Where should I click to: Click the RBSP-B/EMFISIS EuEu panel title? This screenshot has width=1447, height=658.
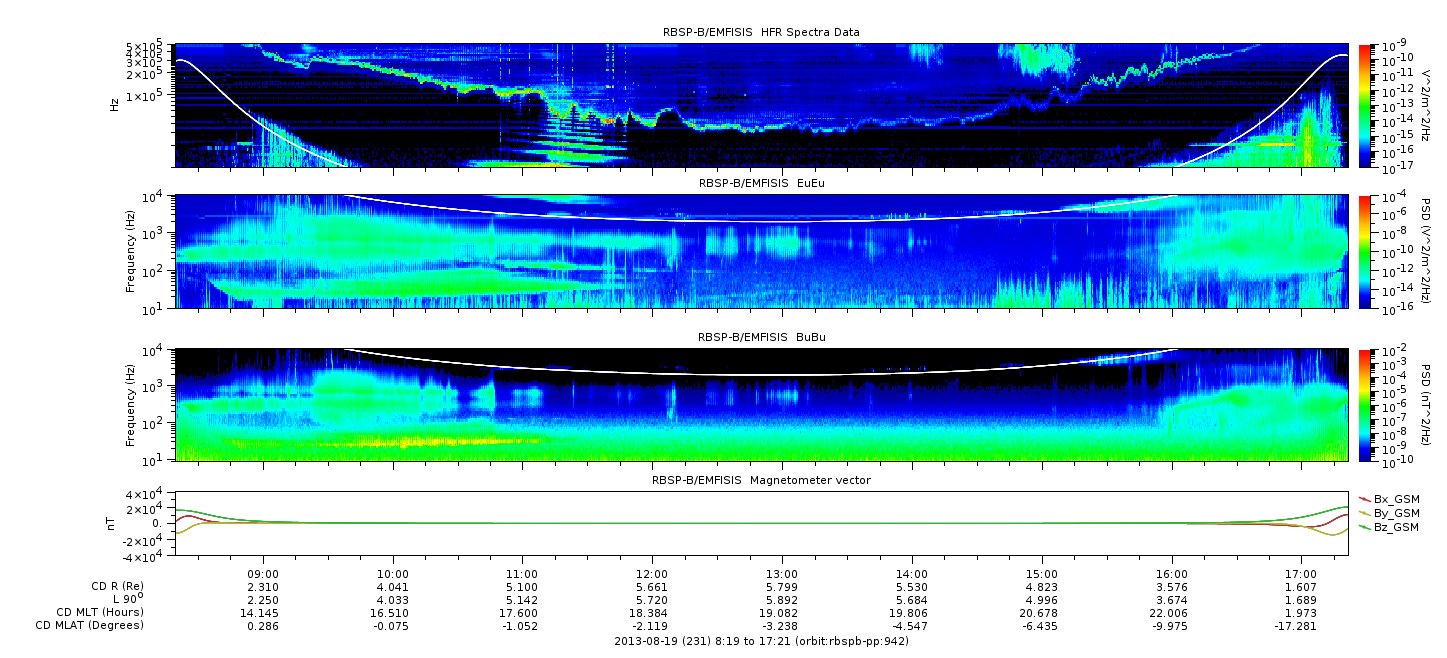click(x=761, y=183)
